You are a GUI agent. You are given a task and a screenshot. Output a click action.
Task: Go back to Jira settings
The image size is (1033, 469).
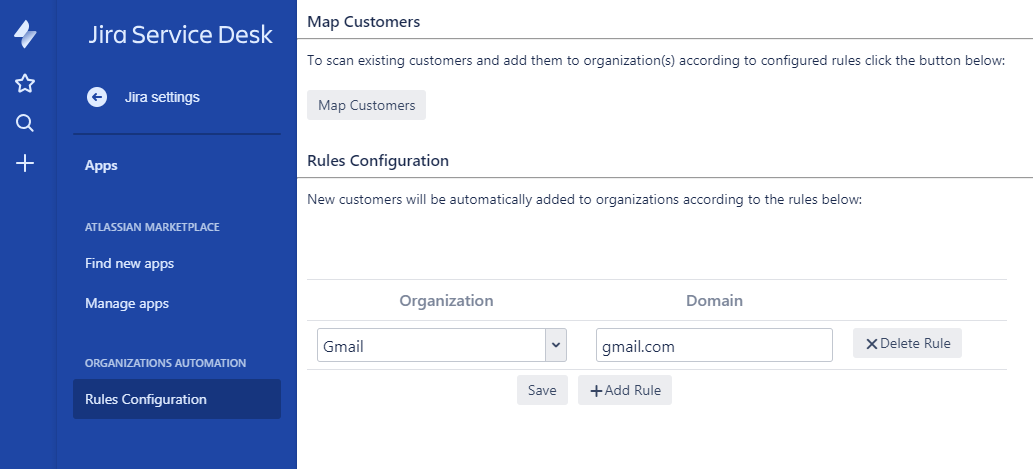tap(162, 97)
